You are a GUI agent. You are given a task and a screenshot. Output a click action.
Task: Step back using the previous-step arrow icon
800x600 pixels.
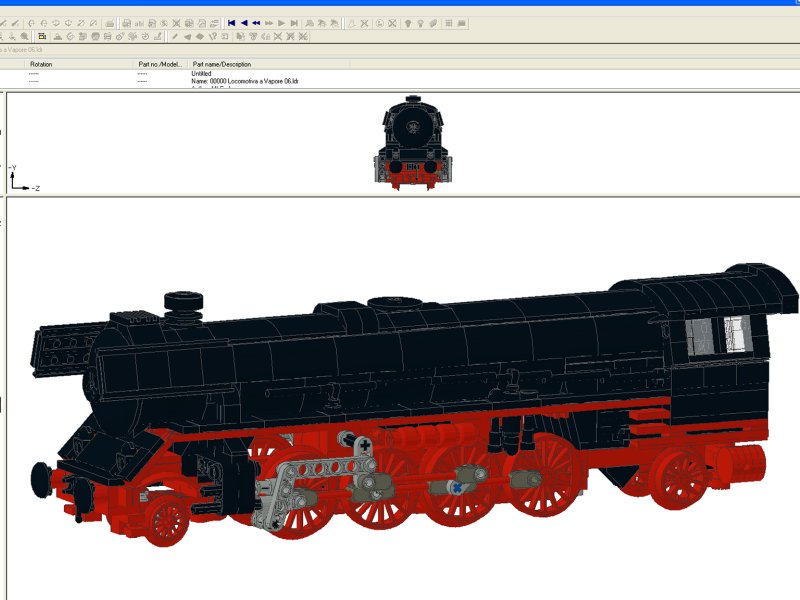point(245,18)
